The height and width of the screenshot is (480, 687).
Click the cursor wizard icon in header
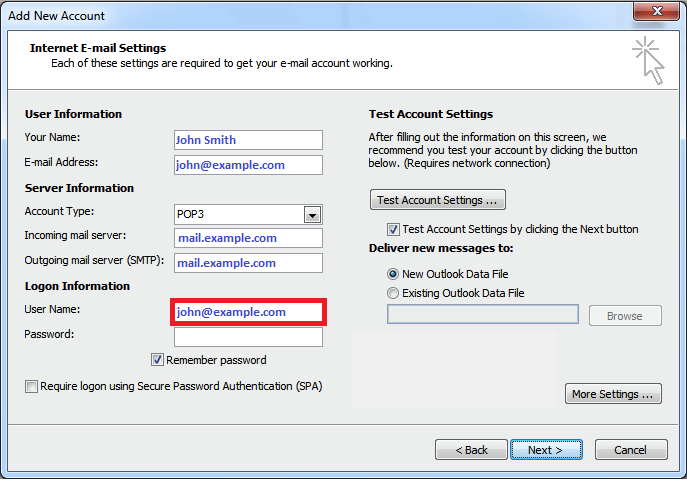[648, 60]
